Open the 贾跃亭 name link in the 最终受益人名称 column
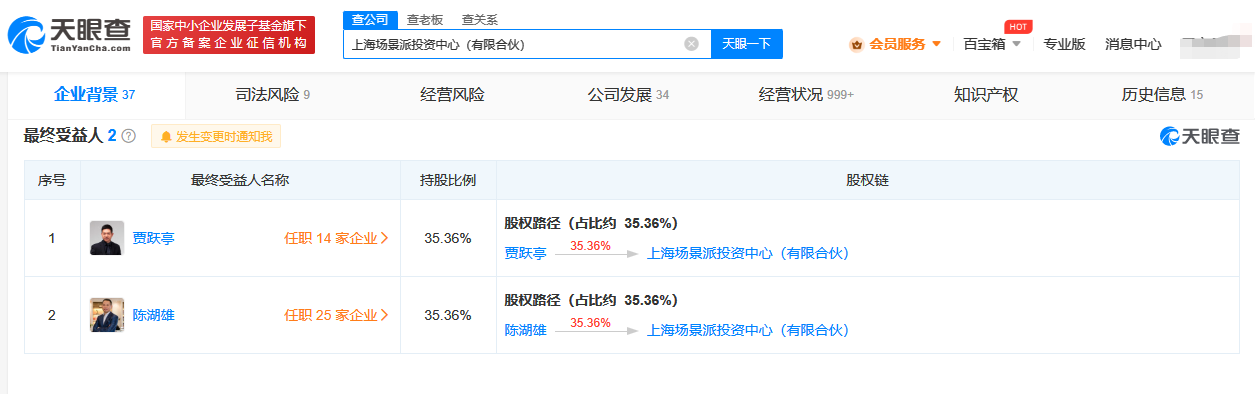 153,238
